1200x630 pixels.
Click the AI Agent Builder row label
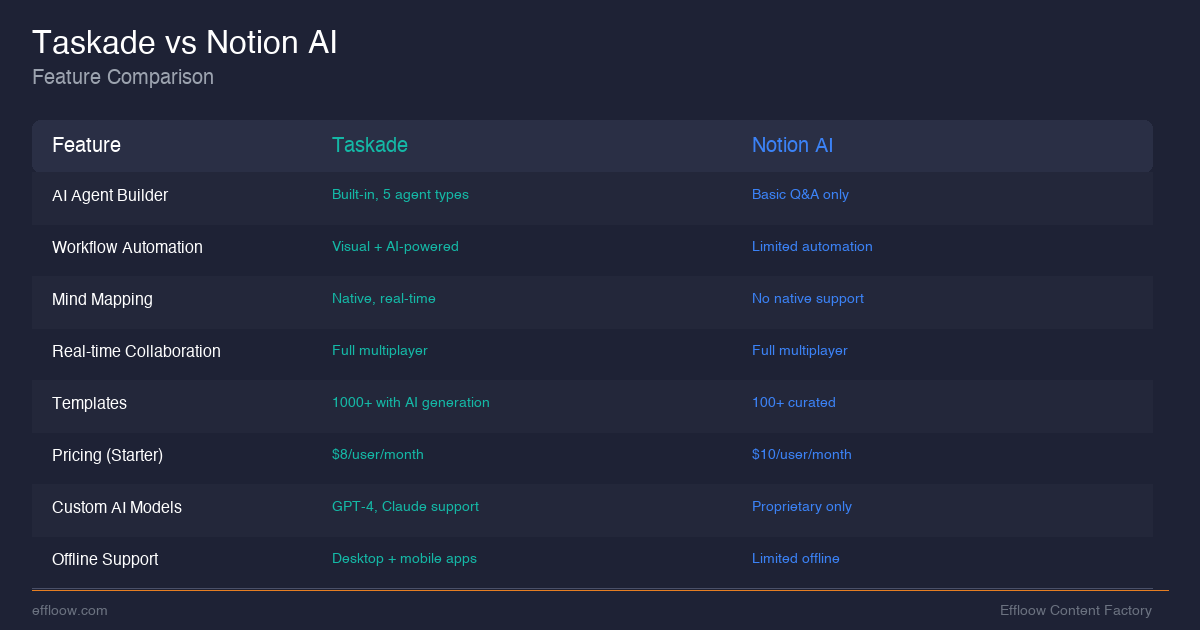[110, 195]
